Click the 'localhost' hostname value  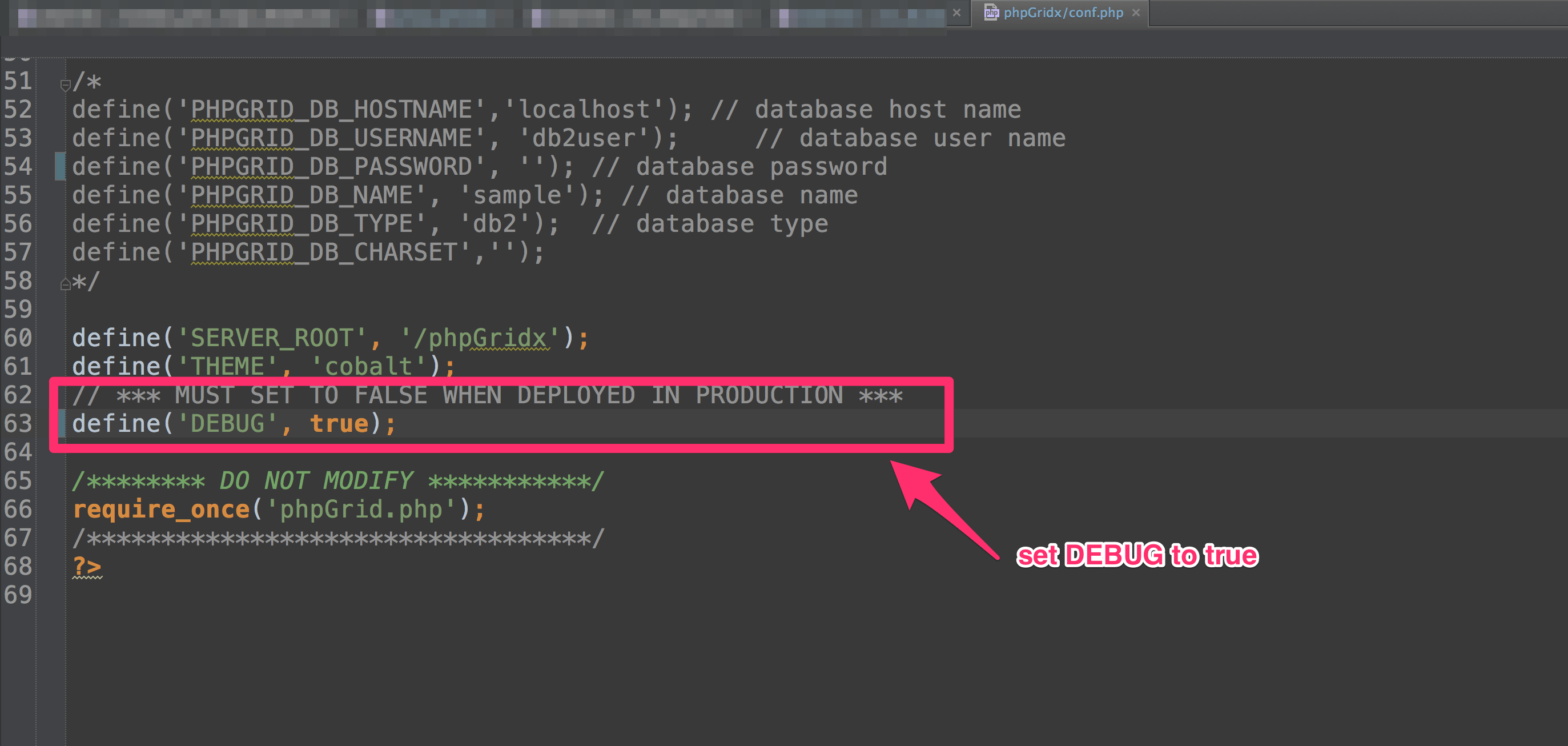click(584, 110)
